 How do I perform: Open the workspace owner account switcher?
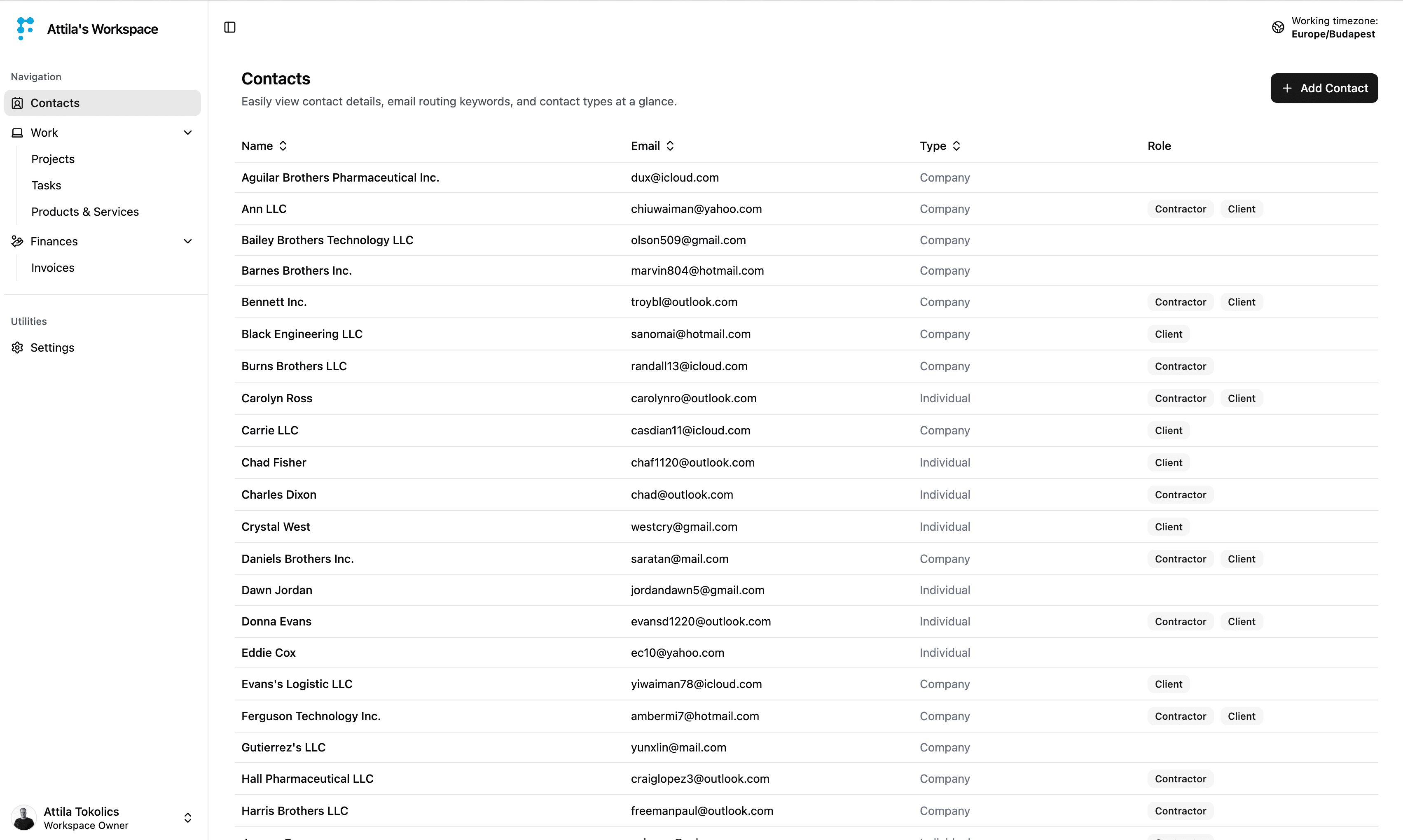(188, 817)
